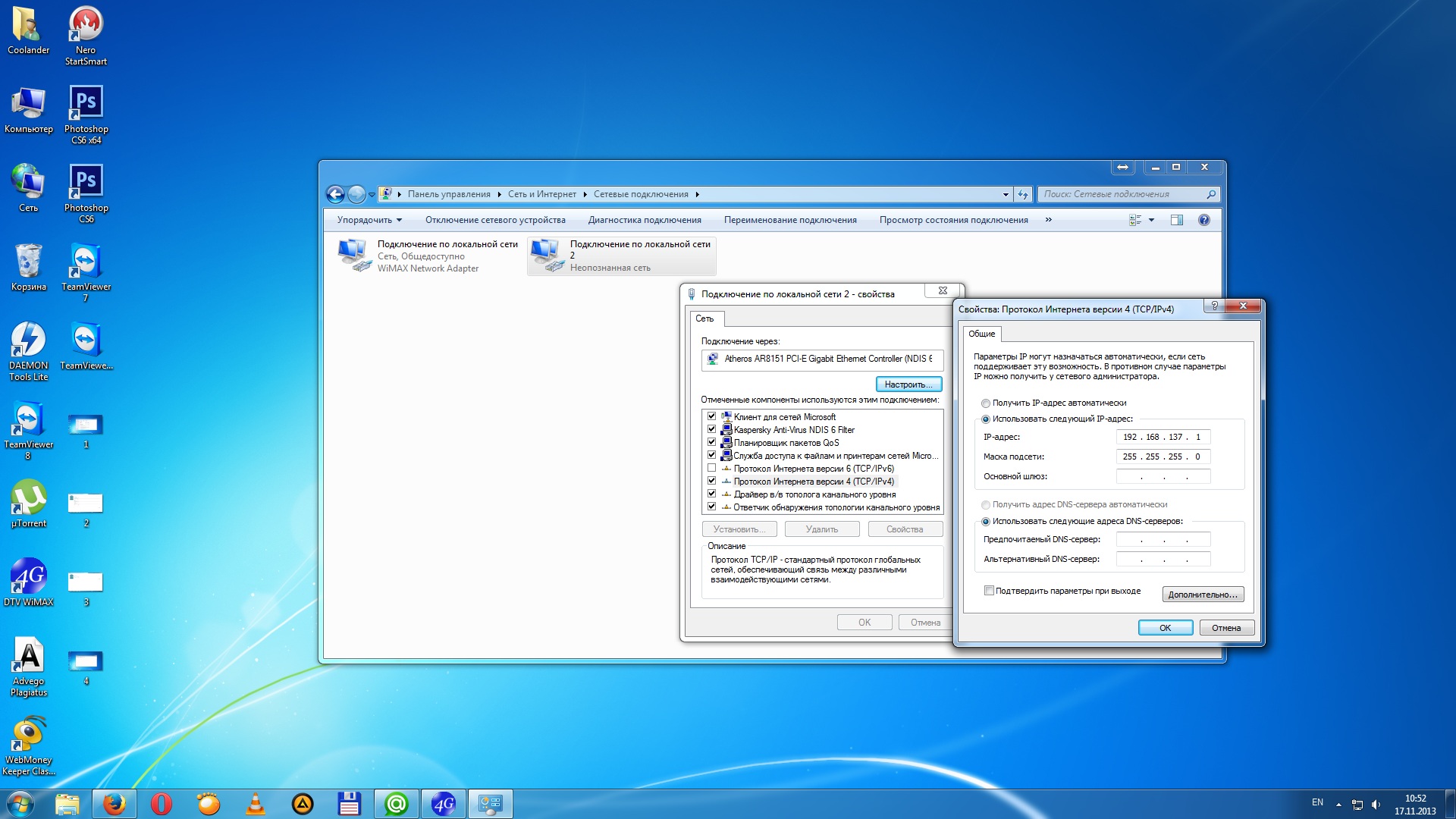
Task: Enable the TCP/IPv6 protocol checkbox
Action: pos(711,468)
